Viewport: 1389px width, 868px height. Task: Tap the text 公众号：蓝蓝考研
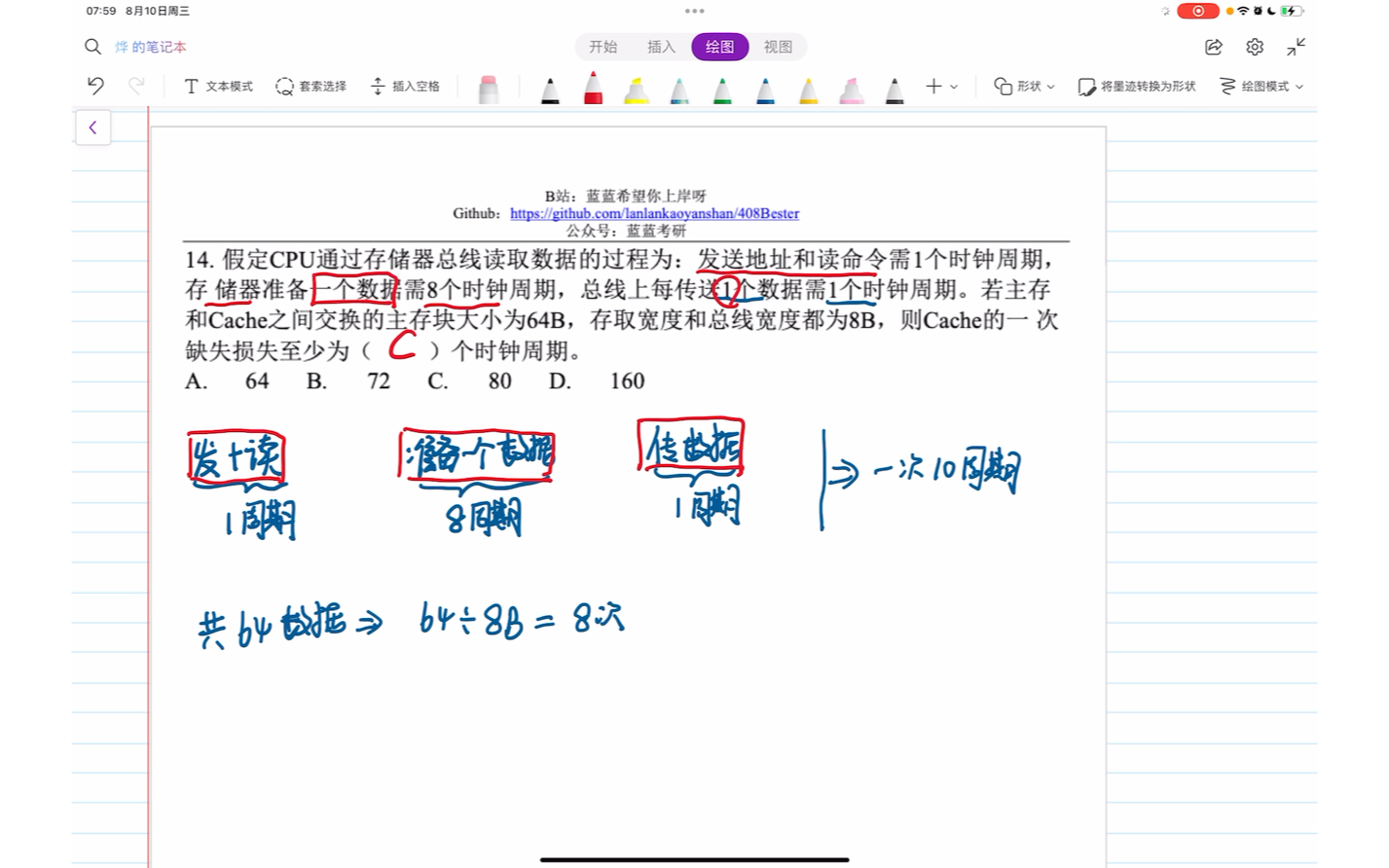(626, 231)
